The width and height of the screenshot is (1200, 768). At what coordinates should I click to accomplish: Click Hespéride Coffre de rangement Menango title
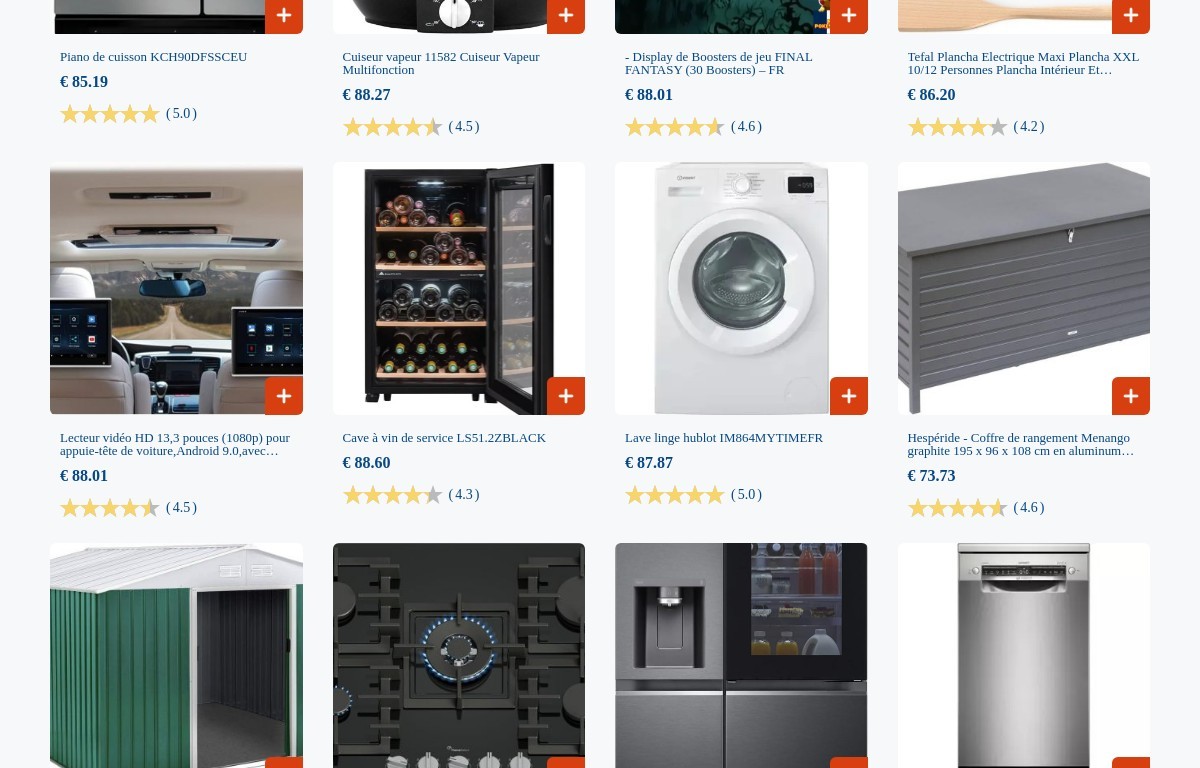[1020, 444]
